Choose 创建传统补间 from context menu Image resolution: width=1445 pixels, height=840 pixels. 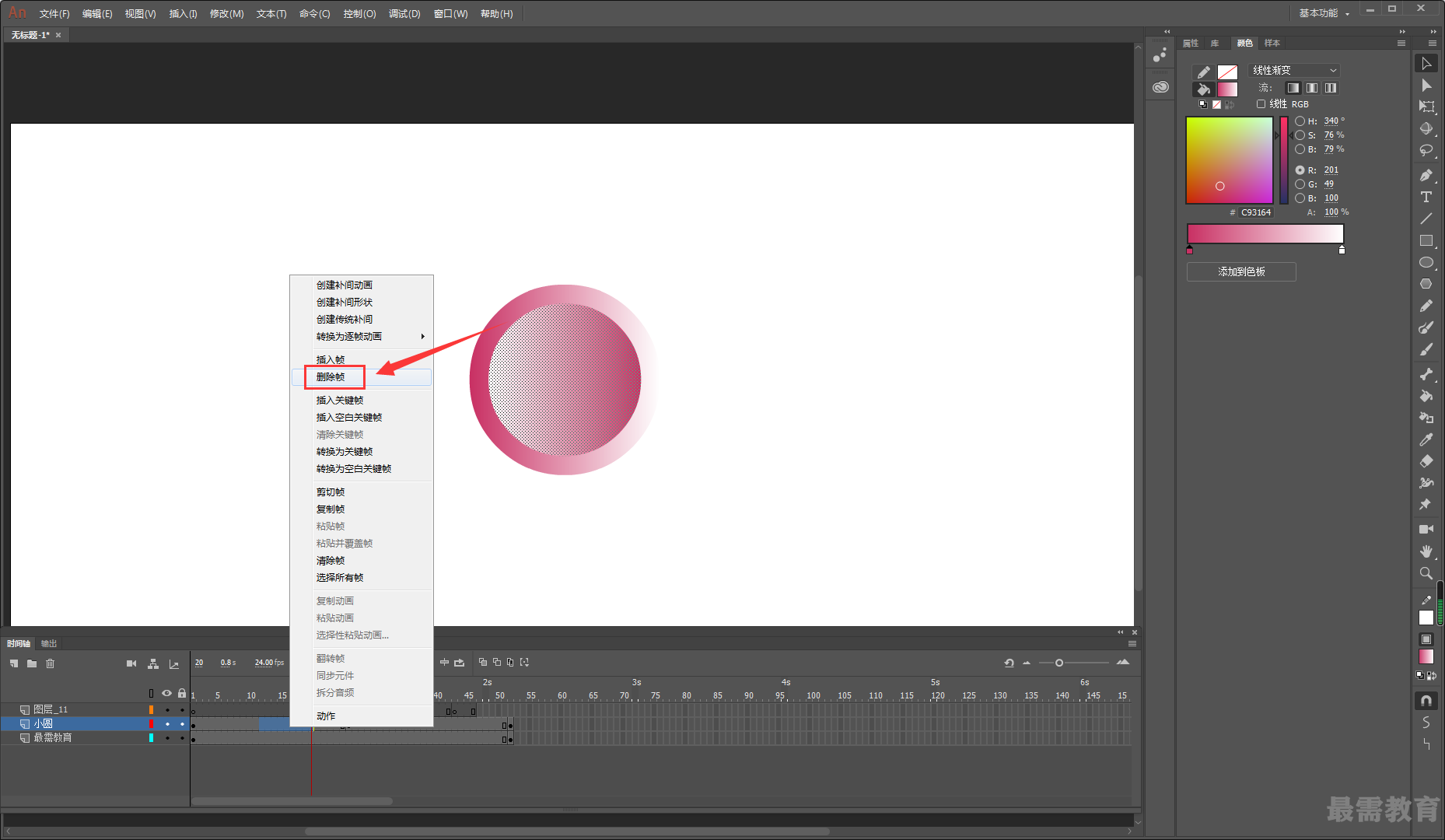pos(362,320)
